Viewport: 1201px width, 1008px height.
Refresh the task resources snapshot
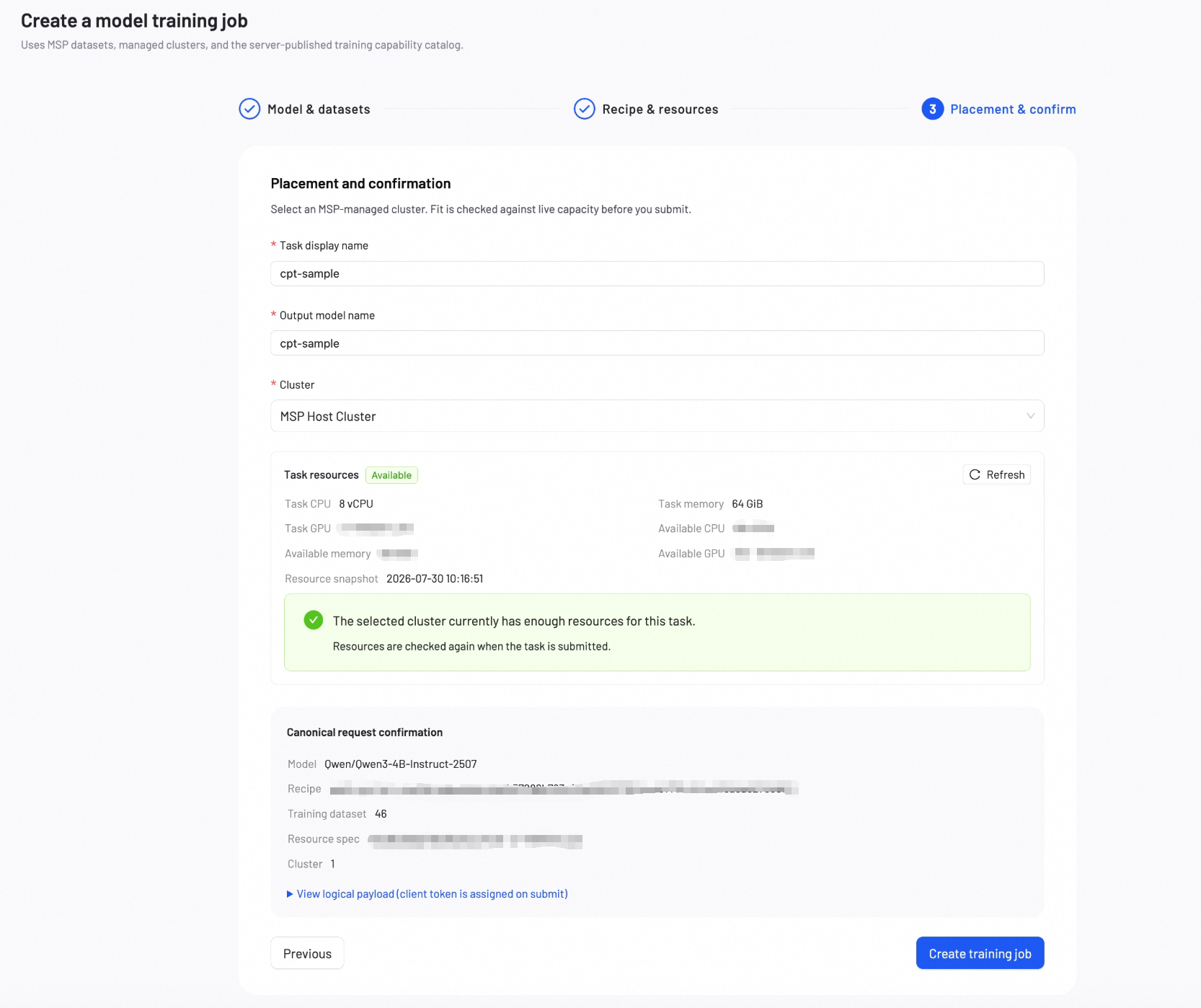pos(996,474)
